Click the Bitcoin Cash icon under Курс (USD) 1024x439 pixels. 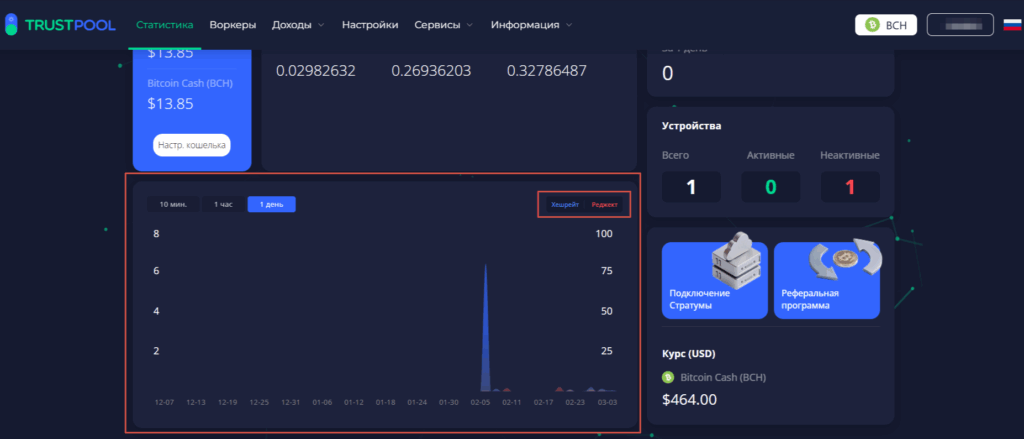point(668,378)
